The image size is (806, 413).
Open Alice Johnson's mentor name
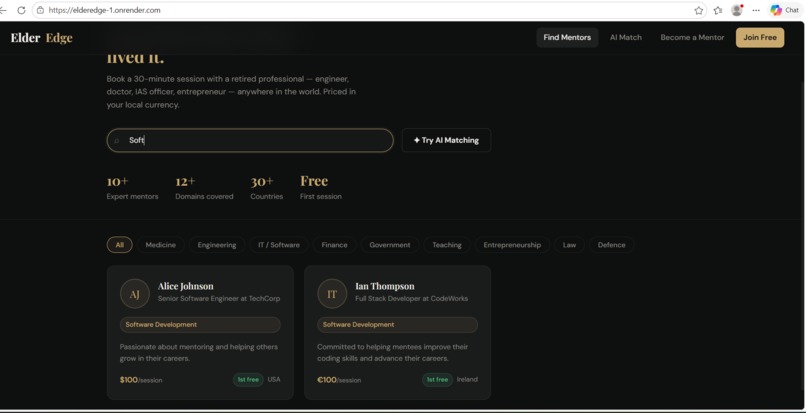click(x=186, y=286)
